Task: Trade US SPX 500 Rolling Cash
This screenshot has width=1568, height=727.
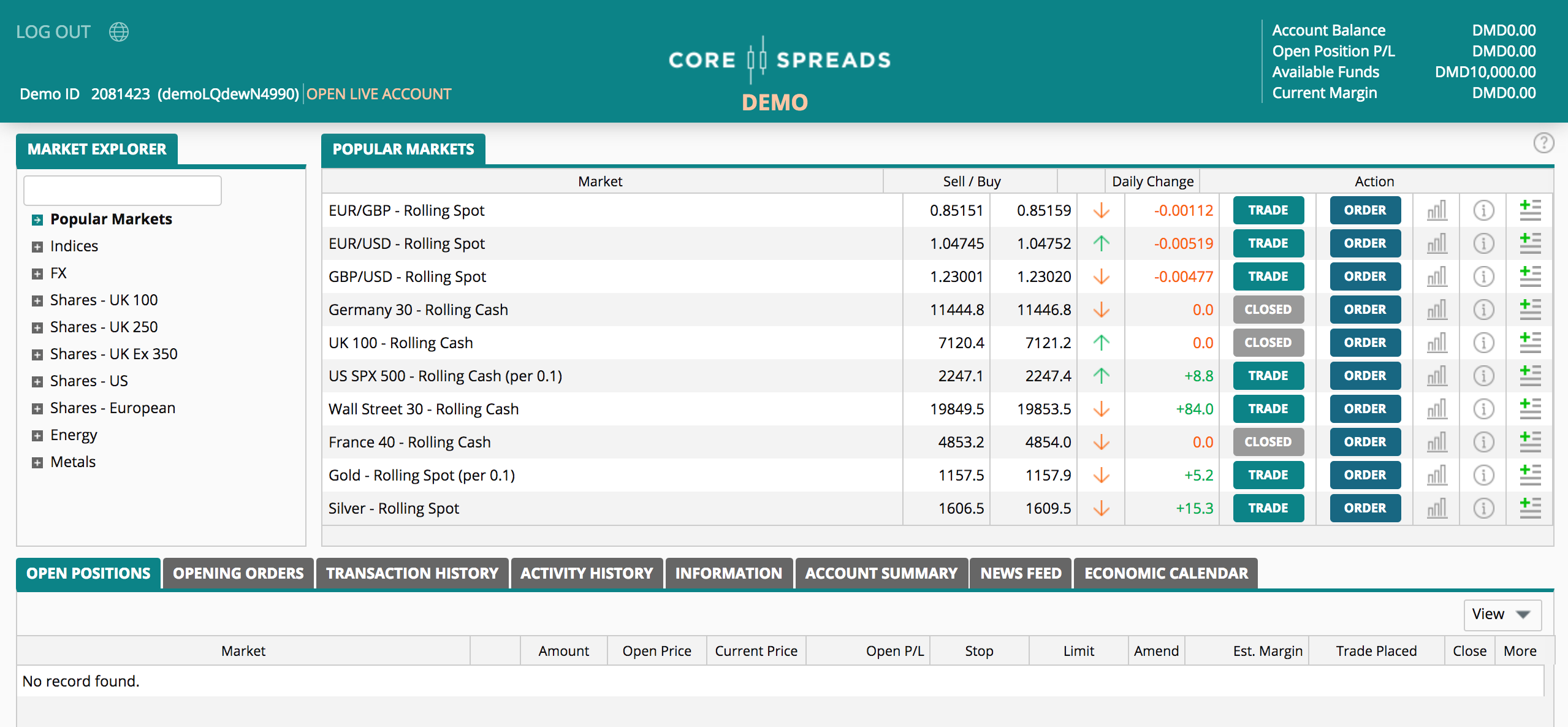Action: [1268, 376]
